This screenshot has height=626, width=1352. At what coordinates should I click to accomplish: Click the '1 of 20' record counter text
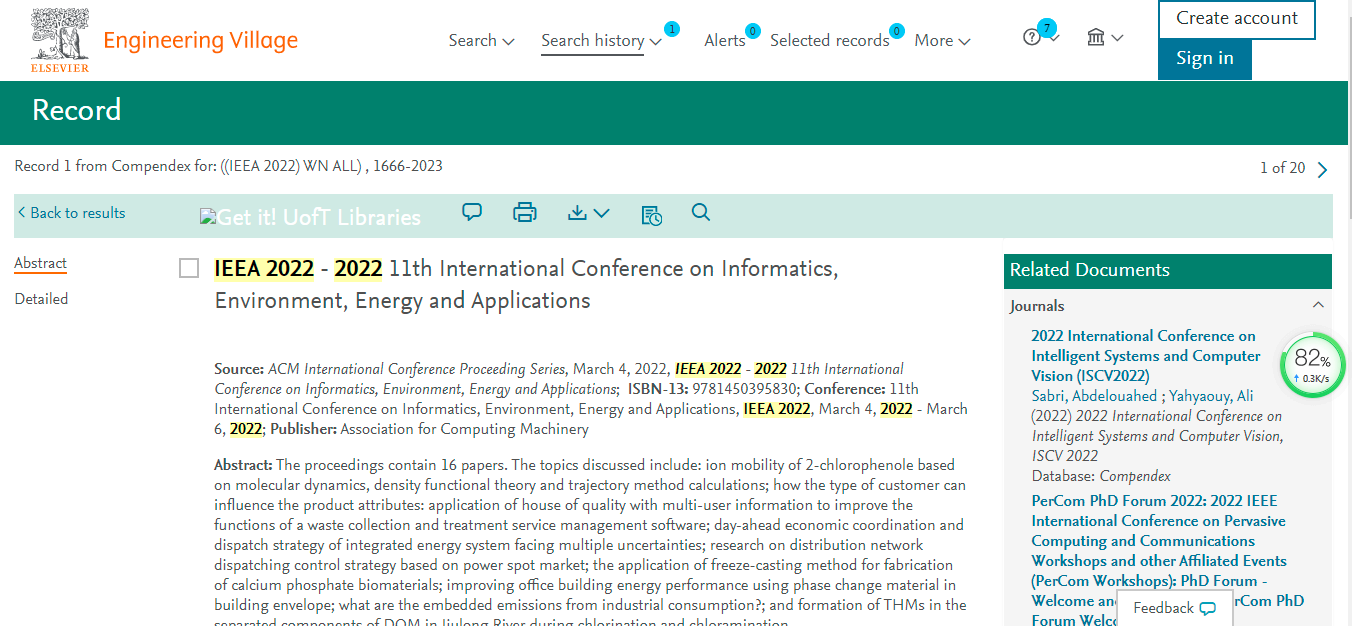1282,168
